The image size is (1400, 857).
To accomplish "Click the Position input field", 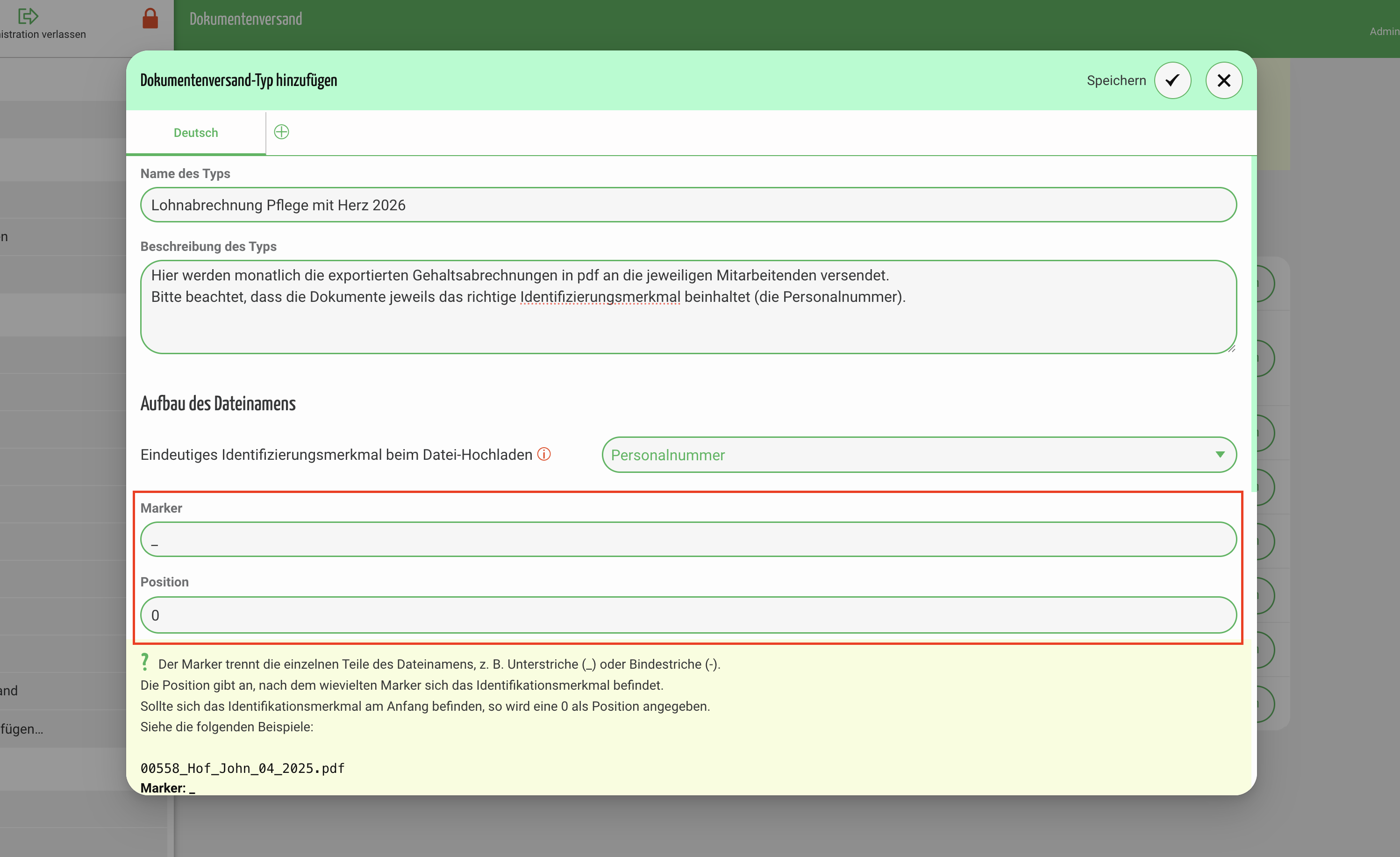I will 688,615.
